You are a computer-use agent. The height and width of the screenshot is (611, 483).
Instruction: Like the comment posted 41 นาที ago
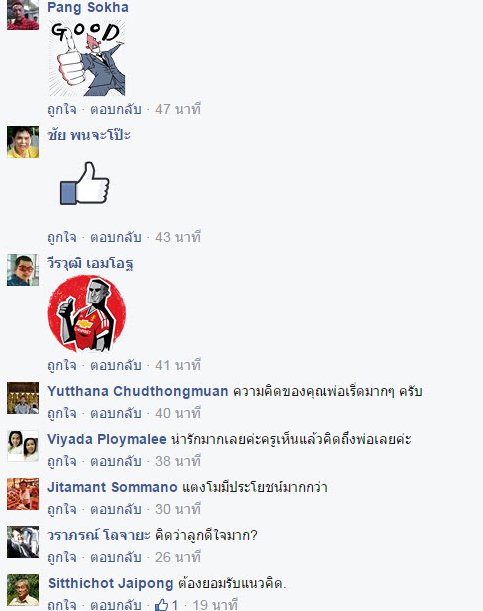click(x=62, y=366)
